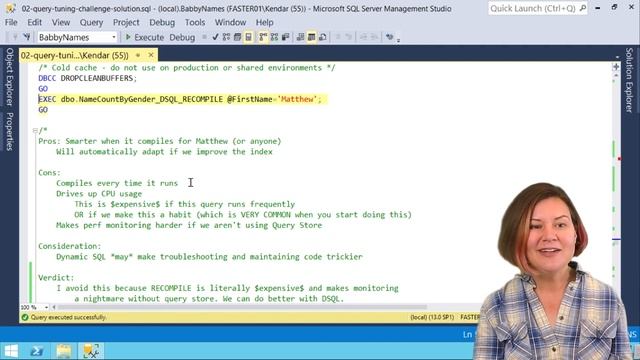Click the Specify Template Parameter Values icon
The width and height of the screenshot is (640, 360).
(389, 37)
